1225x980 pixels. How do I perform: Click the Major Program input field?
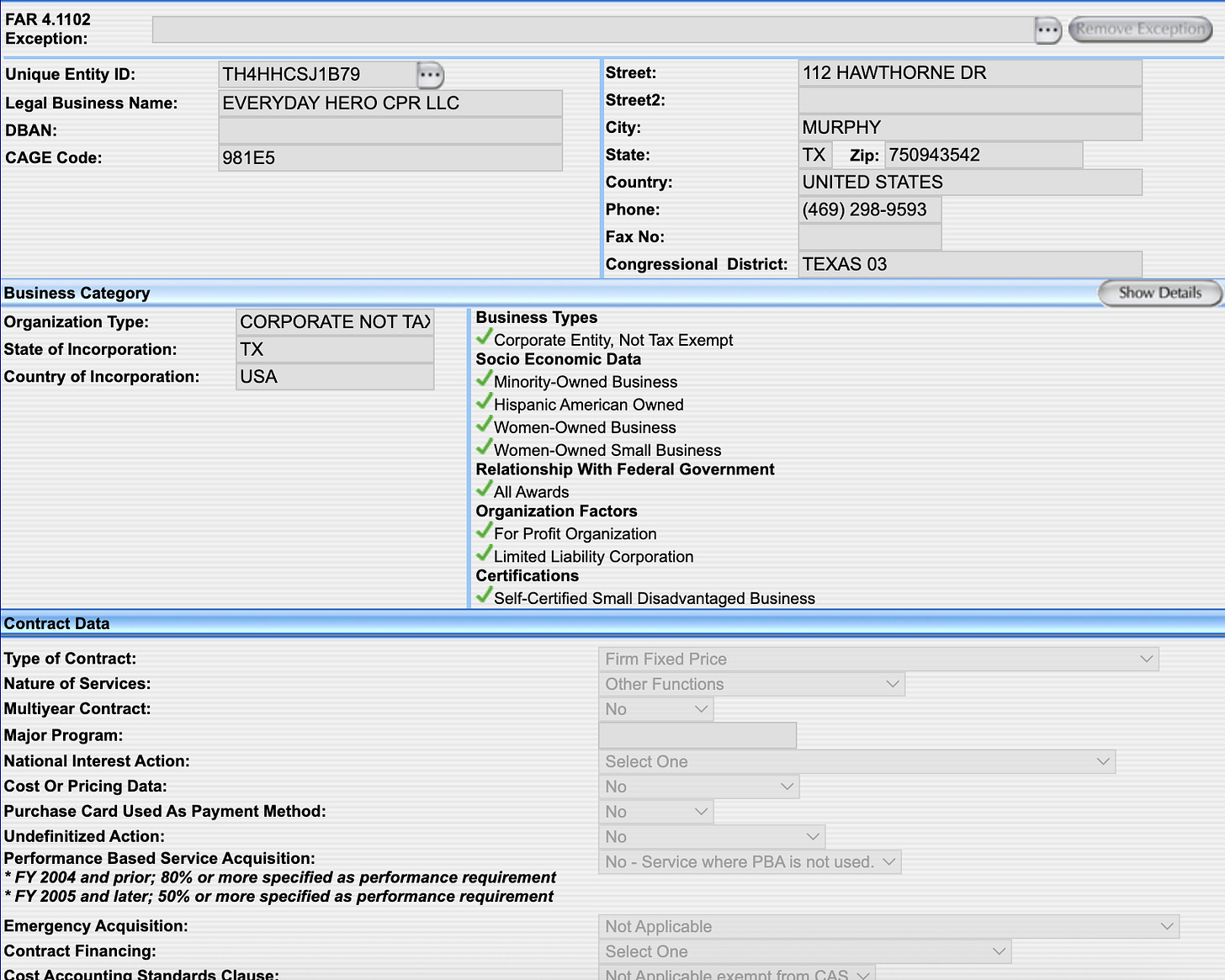(x=697, y=735)
